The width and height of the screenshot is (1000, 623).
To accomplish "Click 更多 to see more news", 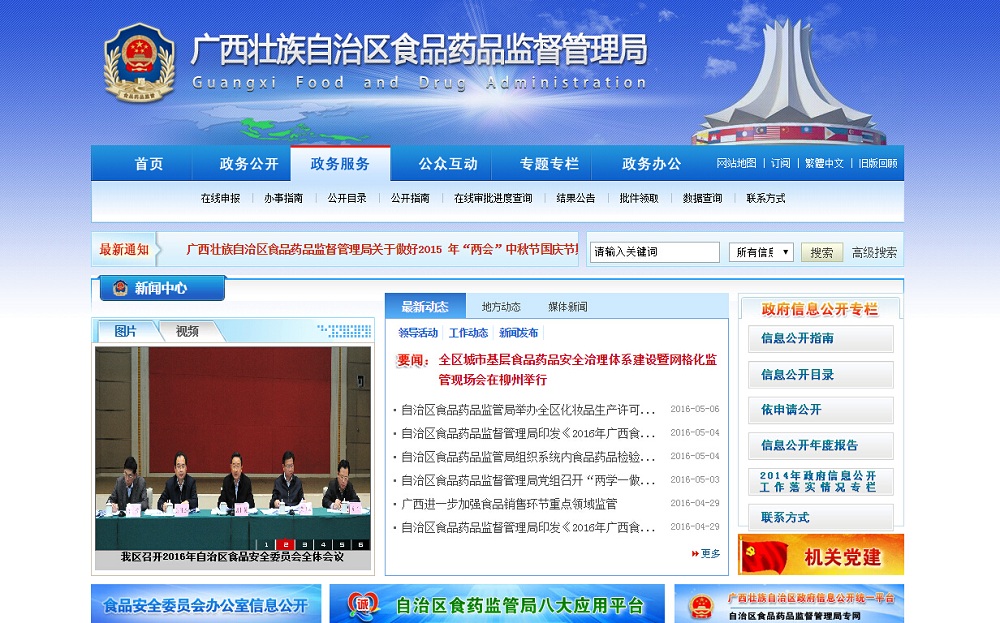I will coord(710,553).
